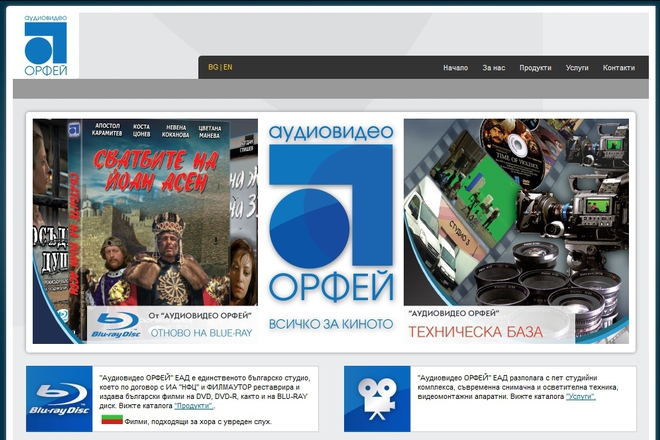Click the Blu-ray Disc blue tile icon
This screenshot has width=660, height=440.
coord(59,399)
